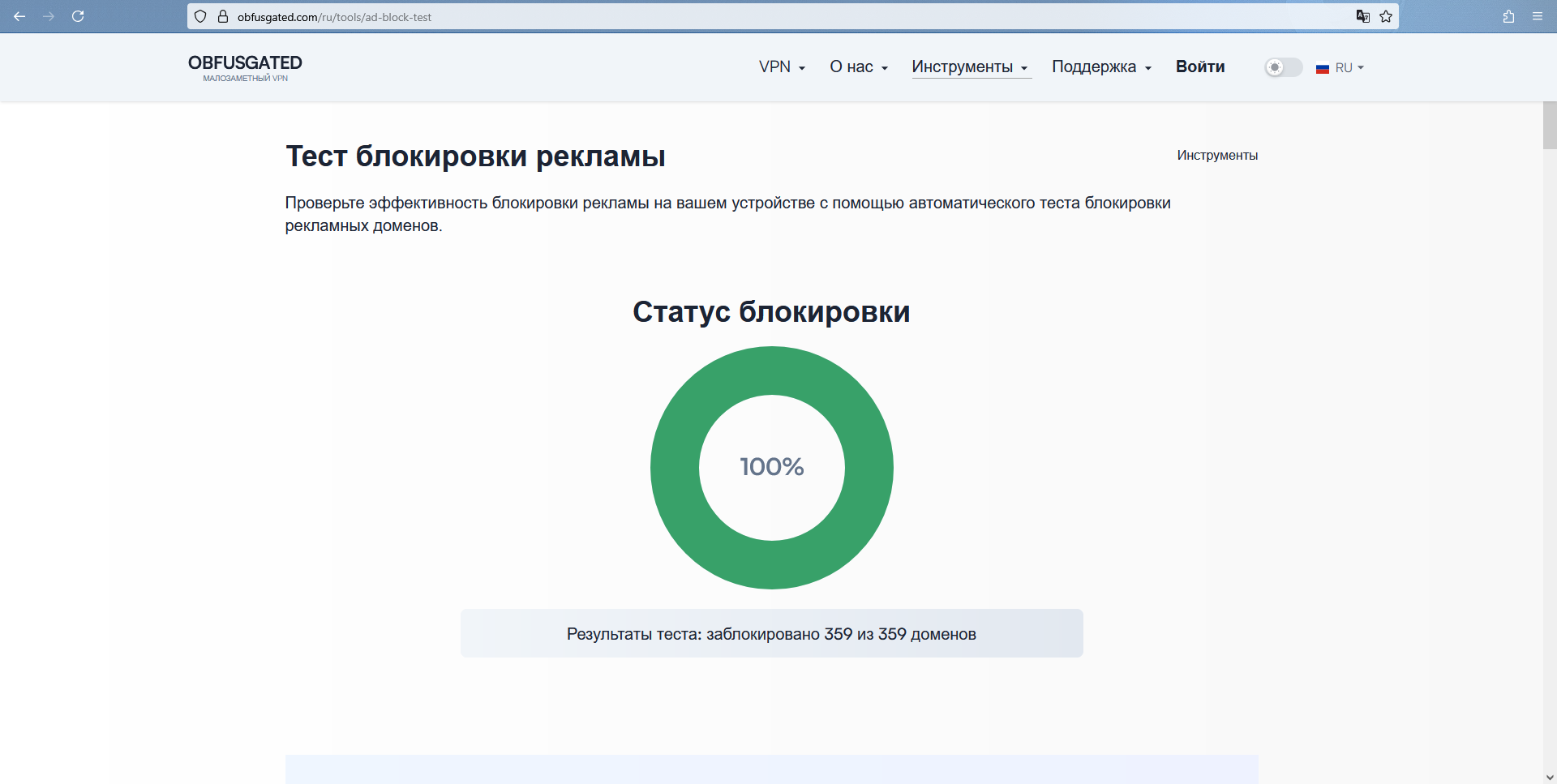This screenshot has height=784, width=1557.
Task: Click the Russian flag icon
Action: point(1323,68)
